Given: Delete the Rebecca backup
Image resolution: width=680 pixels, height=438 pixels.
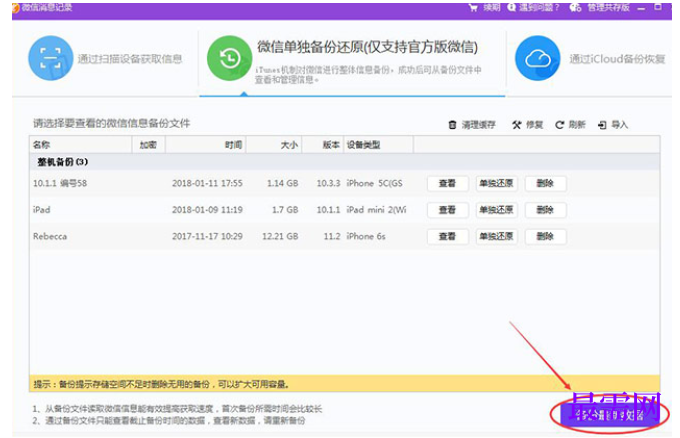Looking at the screenshot, I should [545, 236].
